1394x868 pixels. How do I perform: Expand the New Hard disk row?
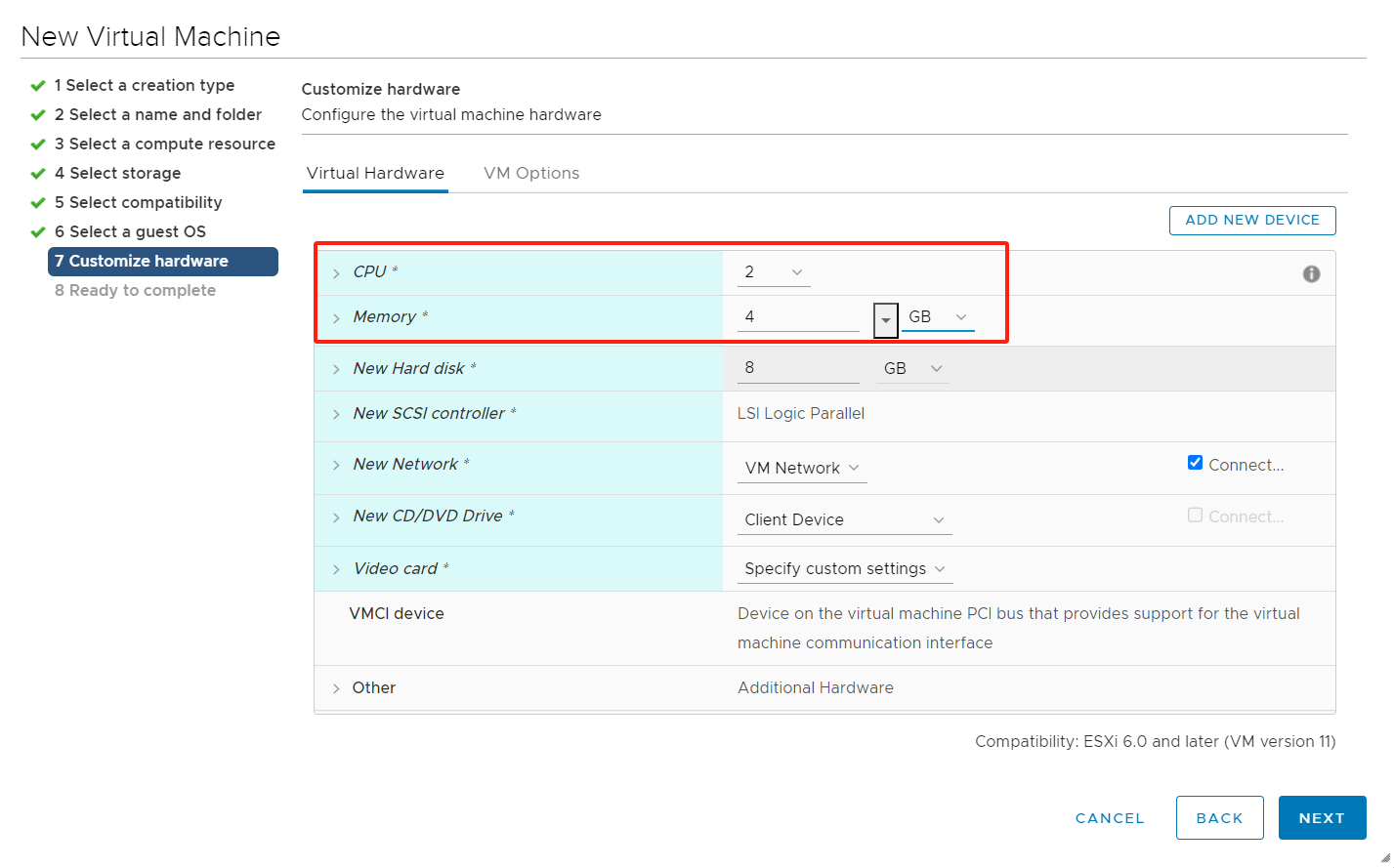tap(336, 369)
